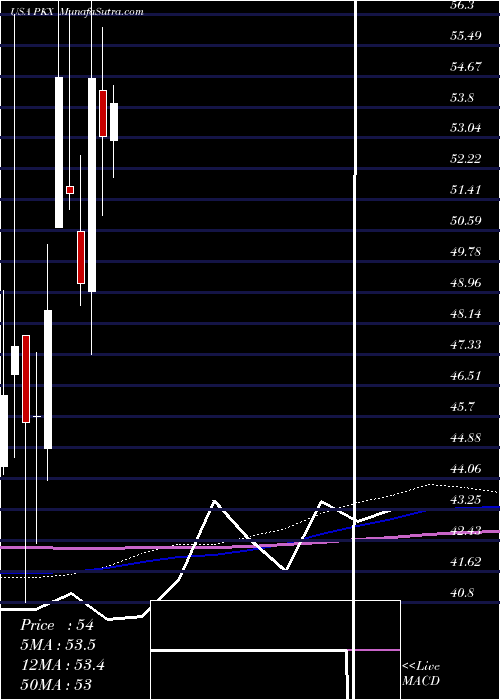Screen dimensions: 500x700
Task: Select the red candle between 50.59 and 48.96
Action: coord(81,257)
